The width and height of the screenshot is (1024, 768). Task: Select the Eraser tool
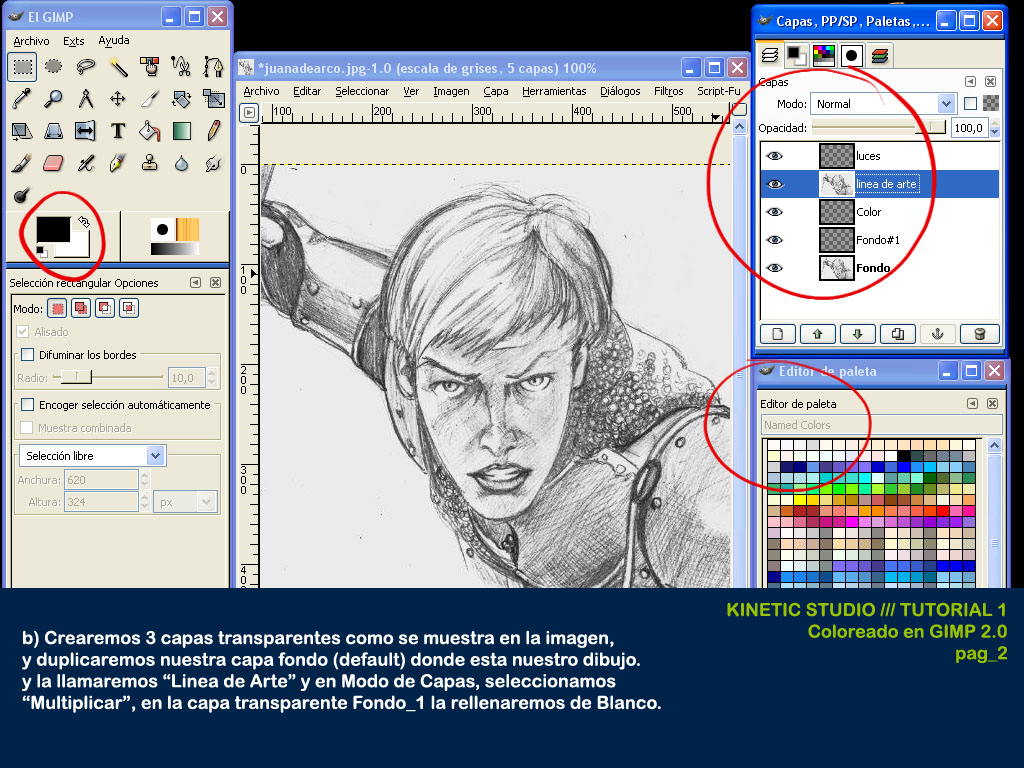click(54, 163)
